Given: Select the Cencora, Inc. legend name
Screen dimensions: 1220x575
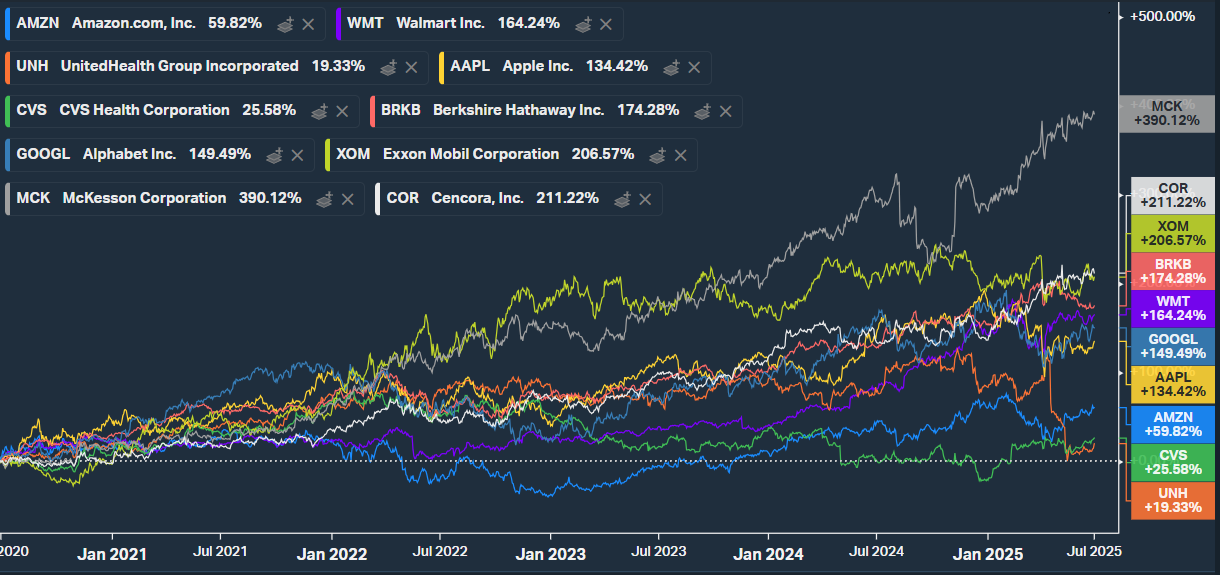Looking at the screenshot, I should tap(477, 198).
